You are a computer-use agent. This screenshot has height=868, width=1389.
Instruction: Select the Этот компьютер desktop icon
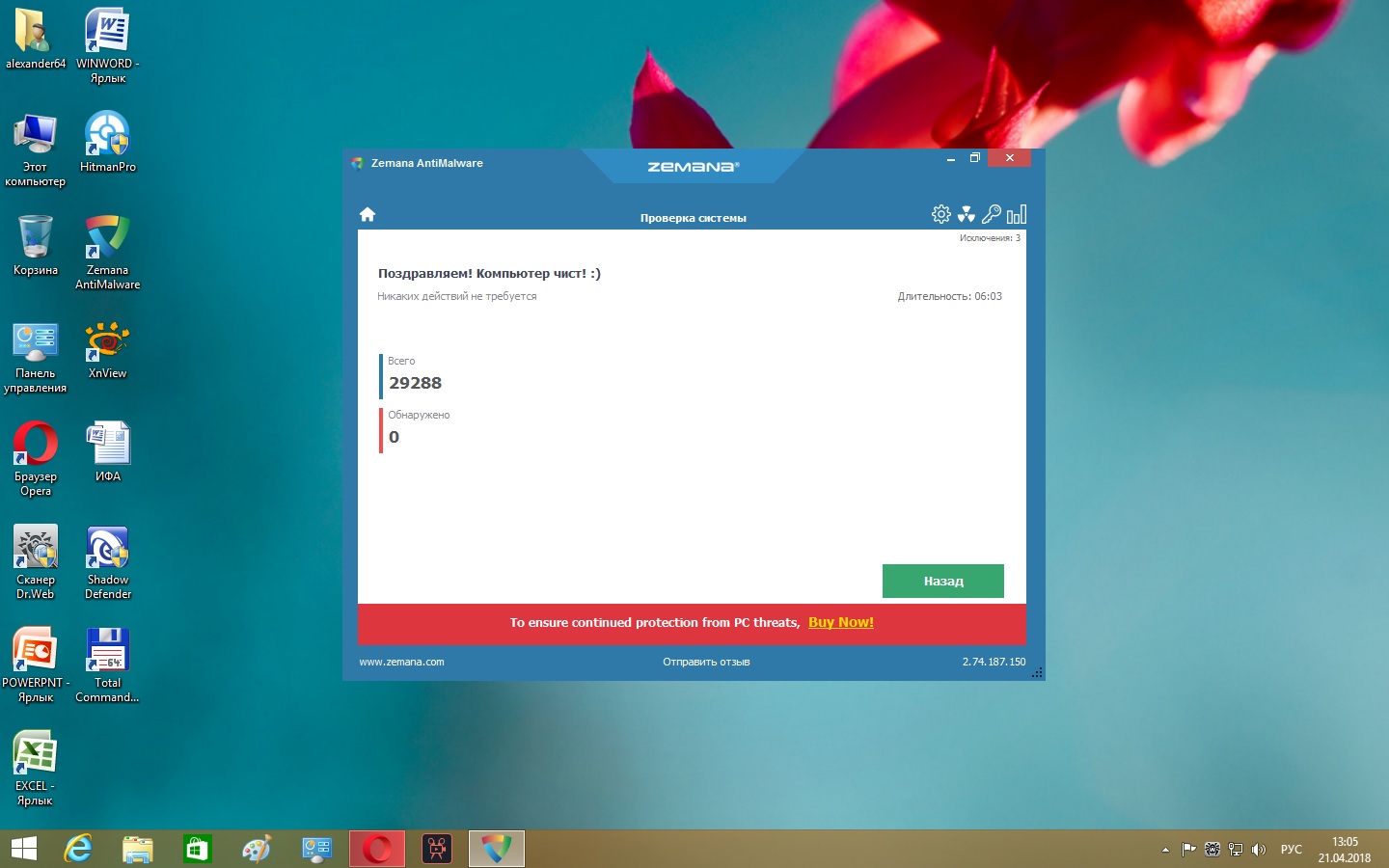click(36, 149)
